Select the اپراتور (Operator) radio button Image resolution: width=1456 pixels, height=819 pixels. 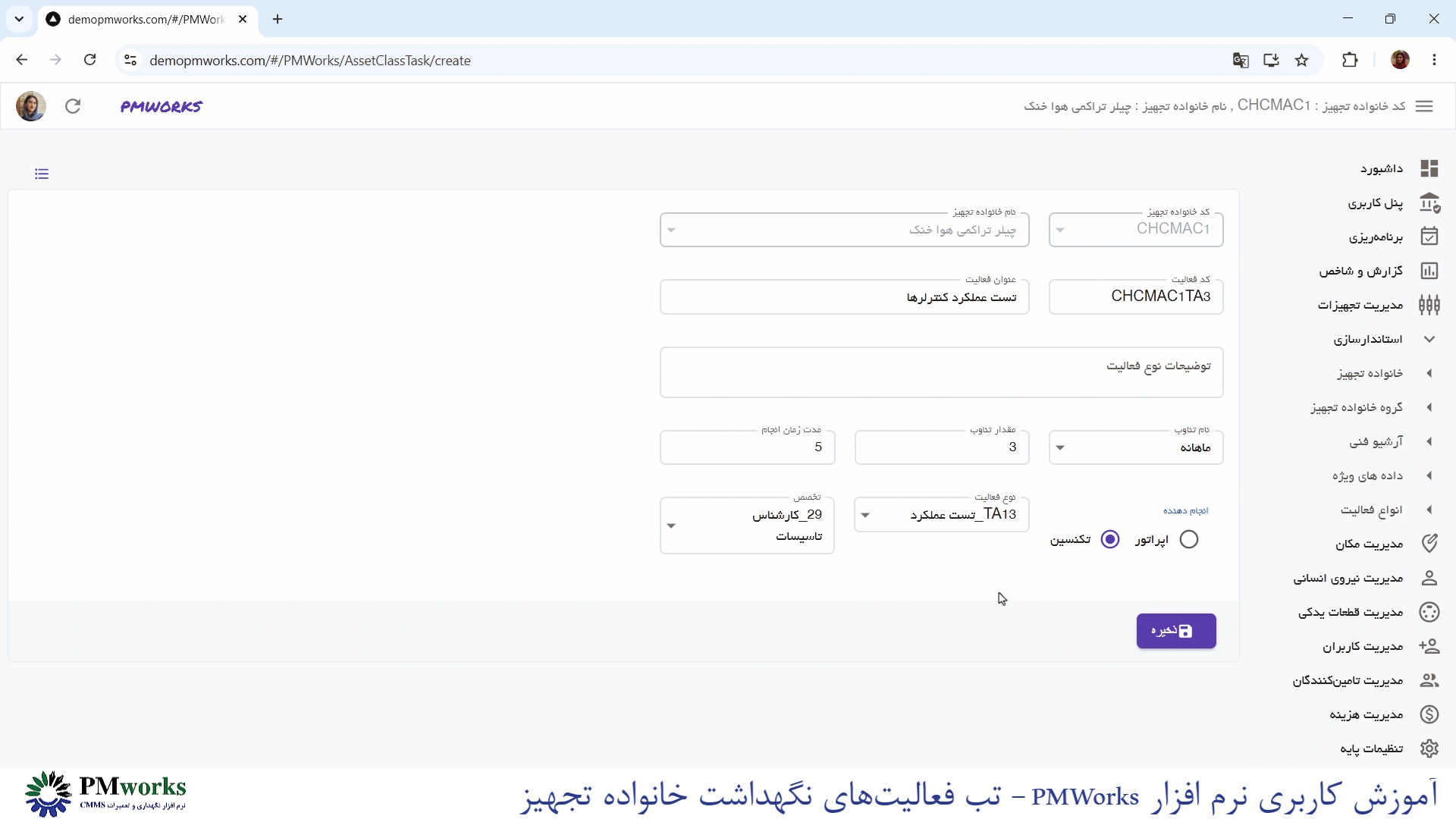(1189, 539)
